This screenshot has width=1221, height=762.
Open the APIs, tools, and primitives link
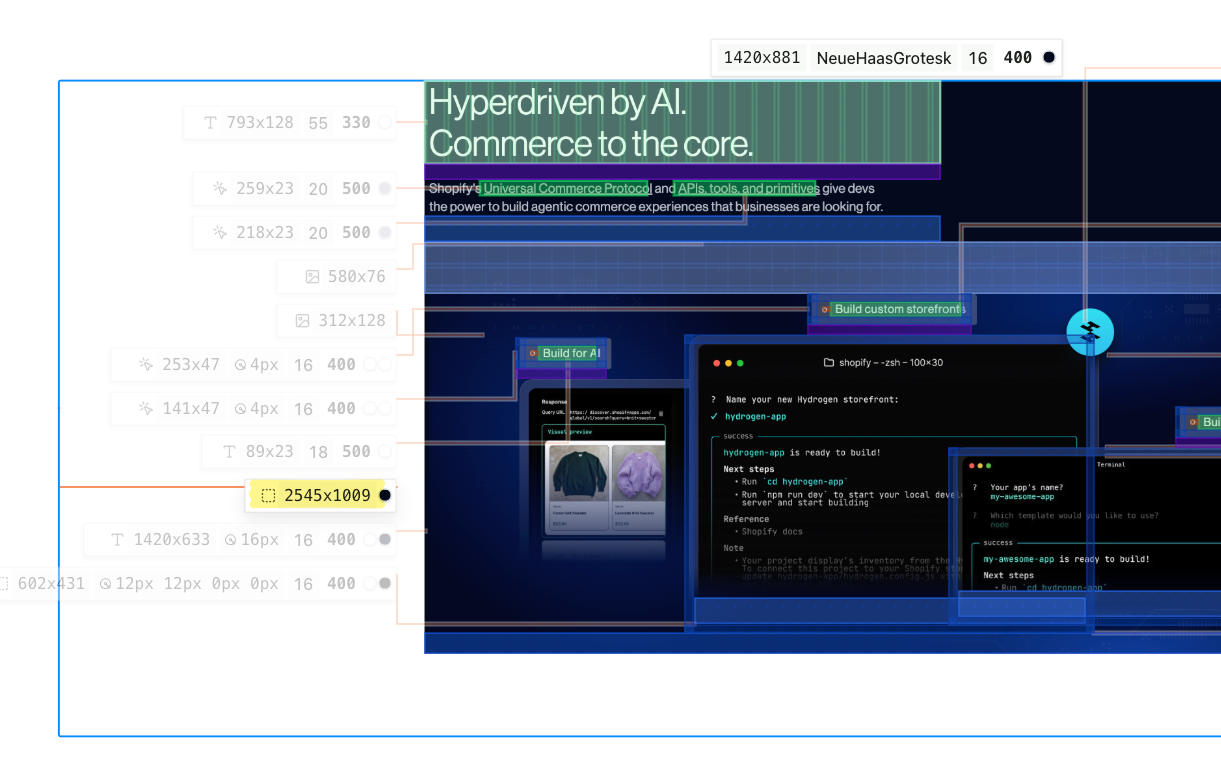pyautogui.click(x=747, y=188)
